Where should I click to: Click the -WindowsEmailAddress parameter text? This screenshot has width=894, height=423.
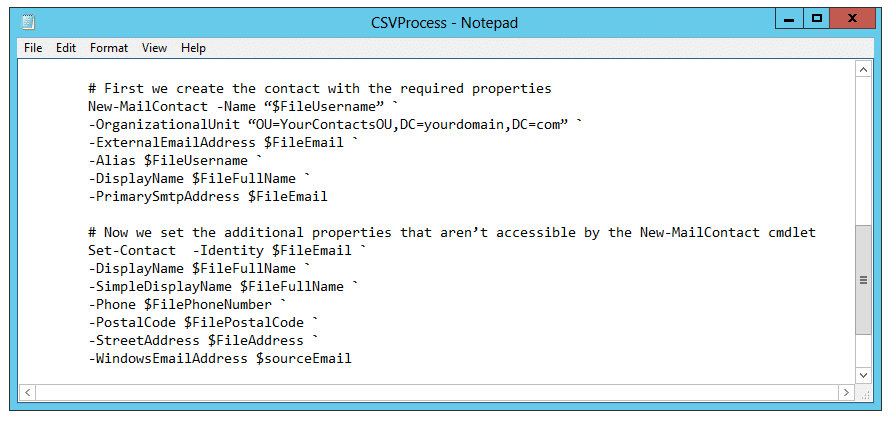point(168,358)
